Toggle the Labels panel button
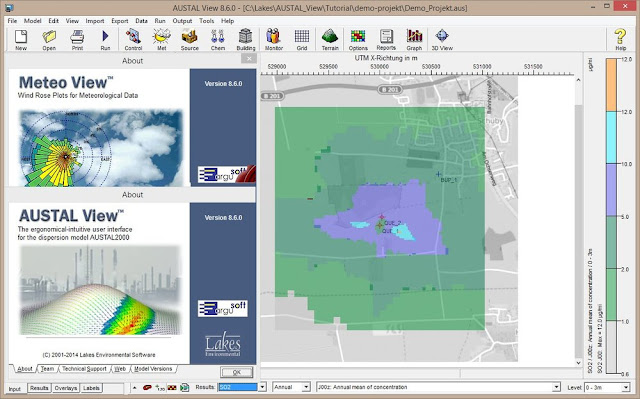 pyautogui.click(x=91, y=388)
